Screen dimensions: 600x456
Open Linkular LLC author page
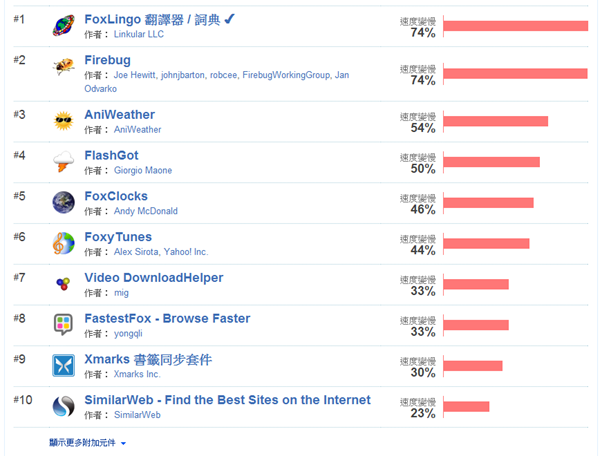(139, 33)
